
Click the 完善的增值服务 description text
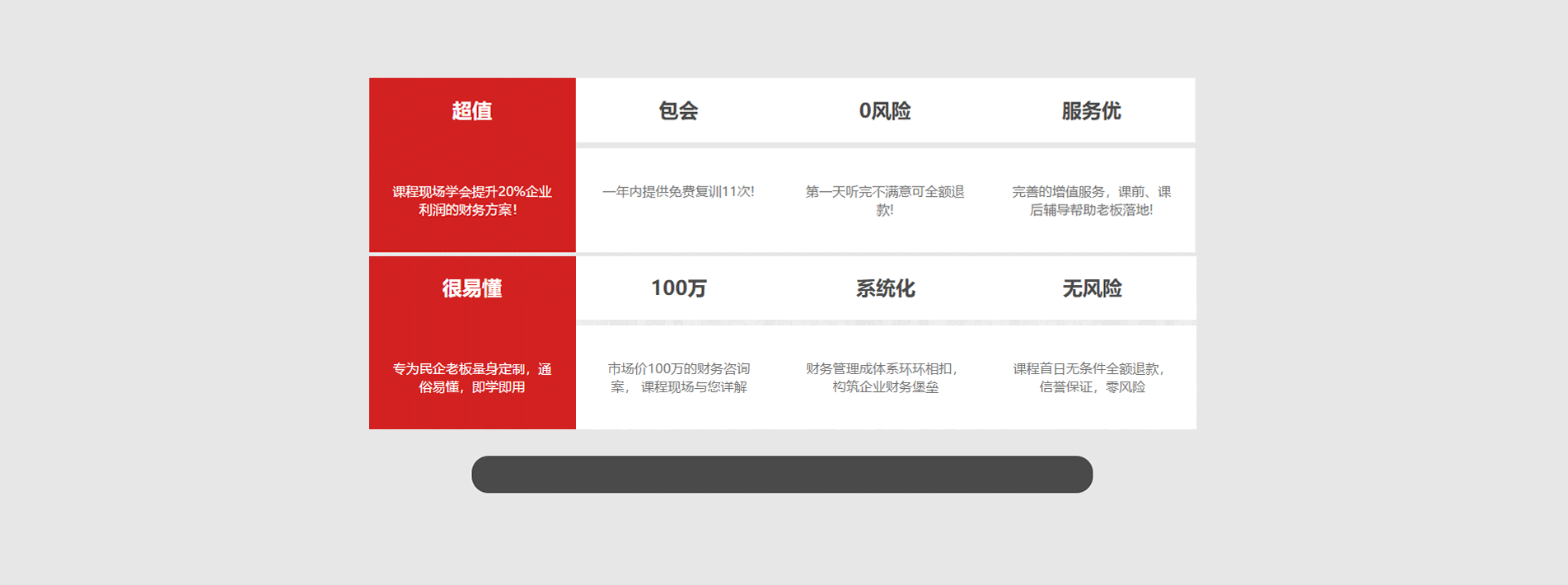[1091, 200]
